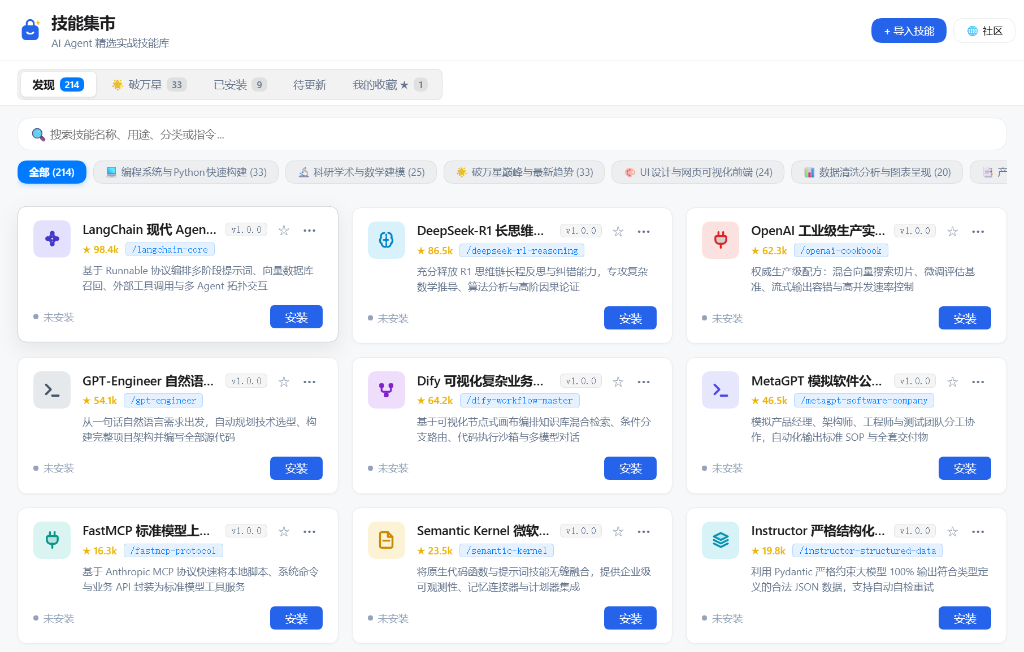1024x652 pixels.
Task: Click the /fastmcp-protocol command tag
Action: tap(173, 551)
